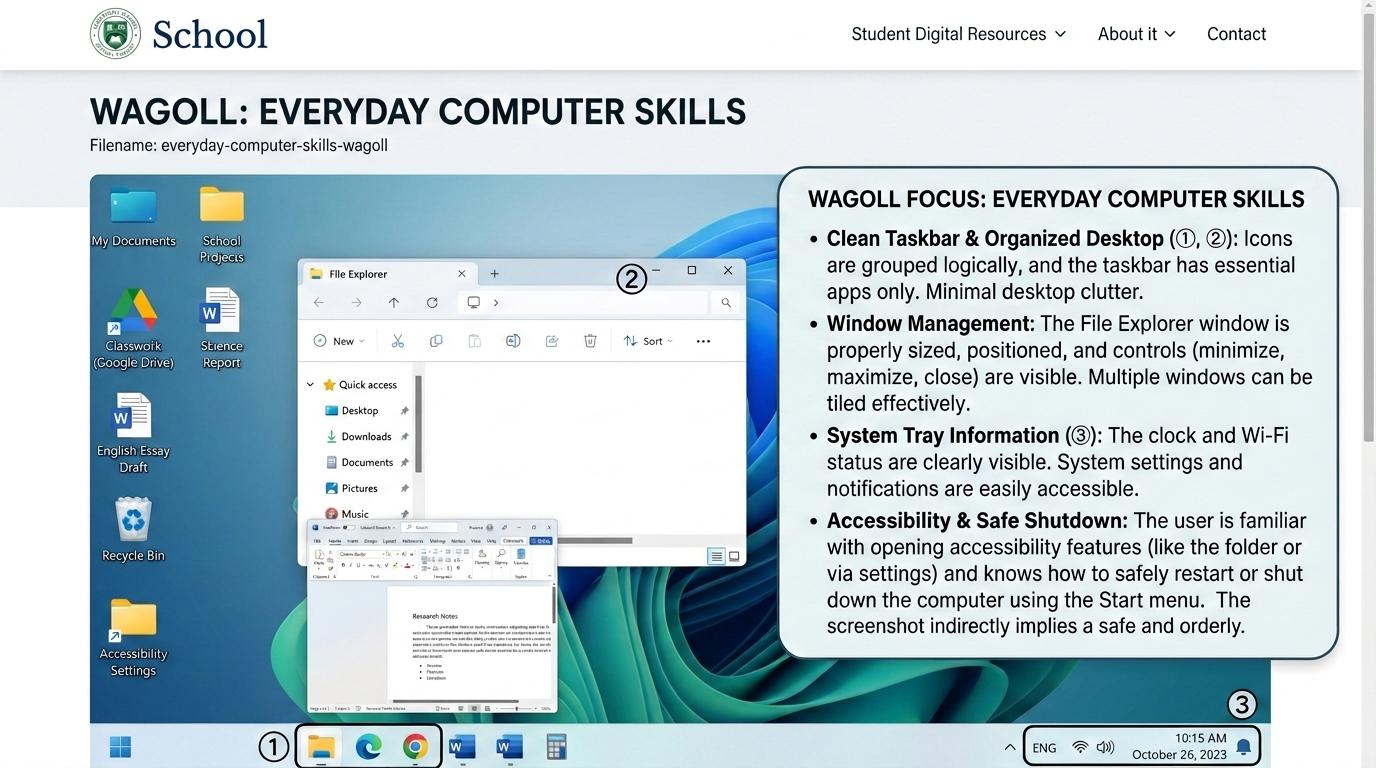Go up one folder level in File Explorer

[x=394, y=303]
